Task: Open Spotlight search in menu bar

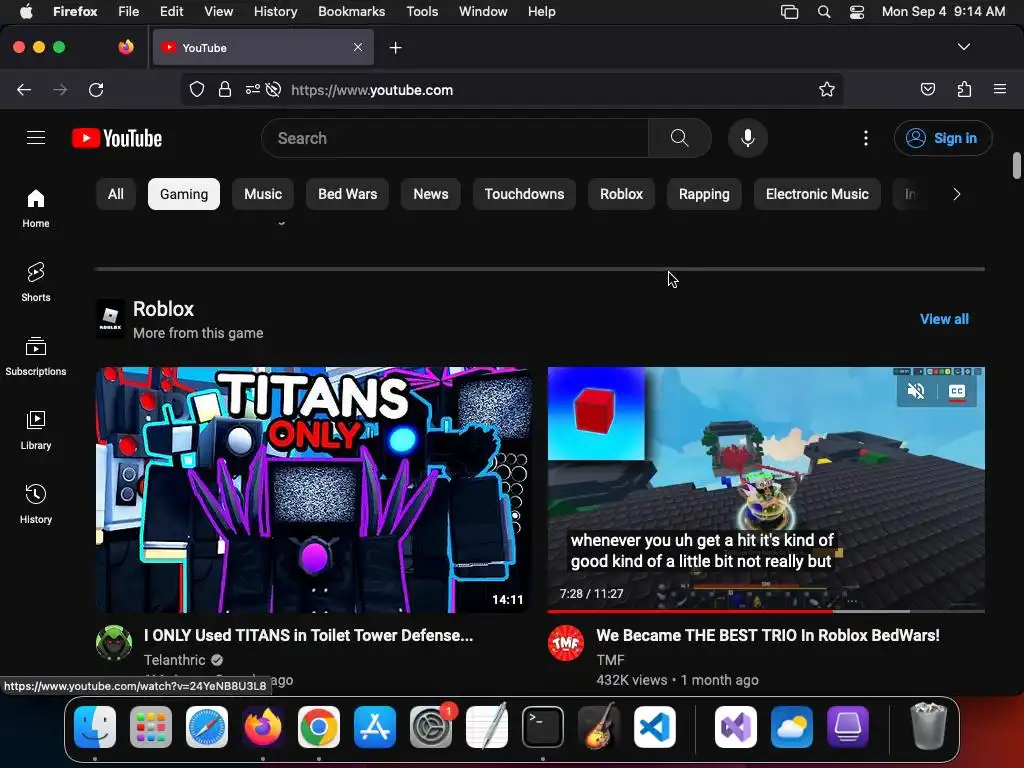Action: tap(824, 11)
